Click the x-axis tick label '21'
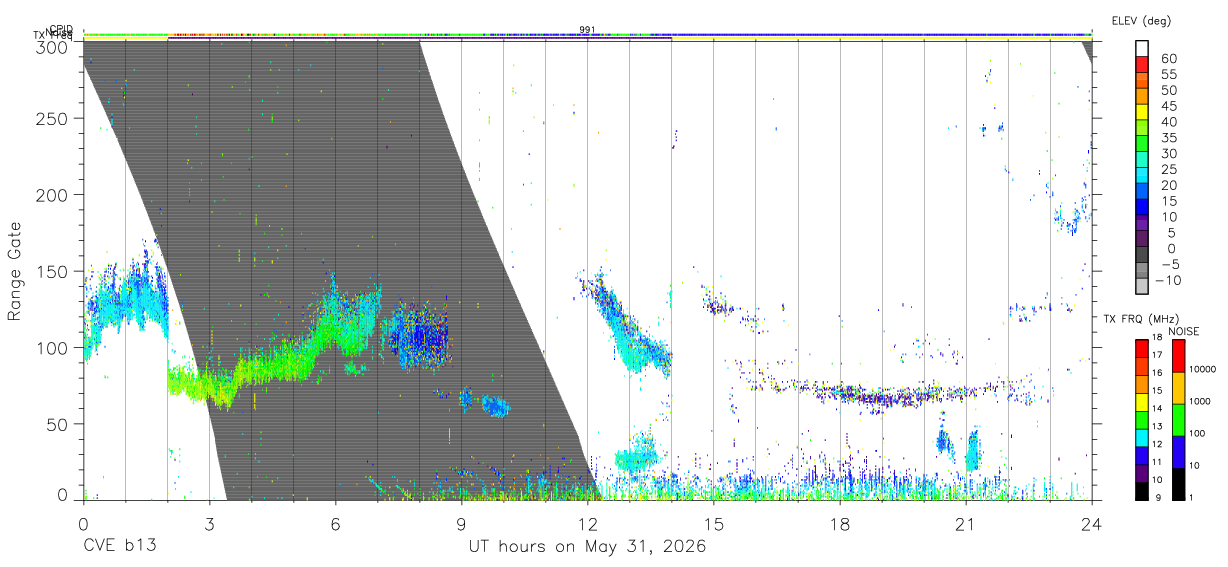1228x567 pixels. [x=965, y=523]
